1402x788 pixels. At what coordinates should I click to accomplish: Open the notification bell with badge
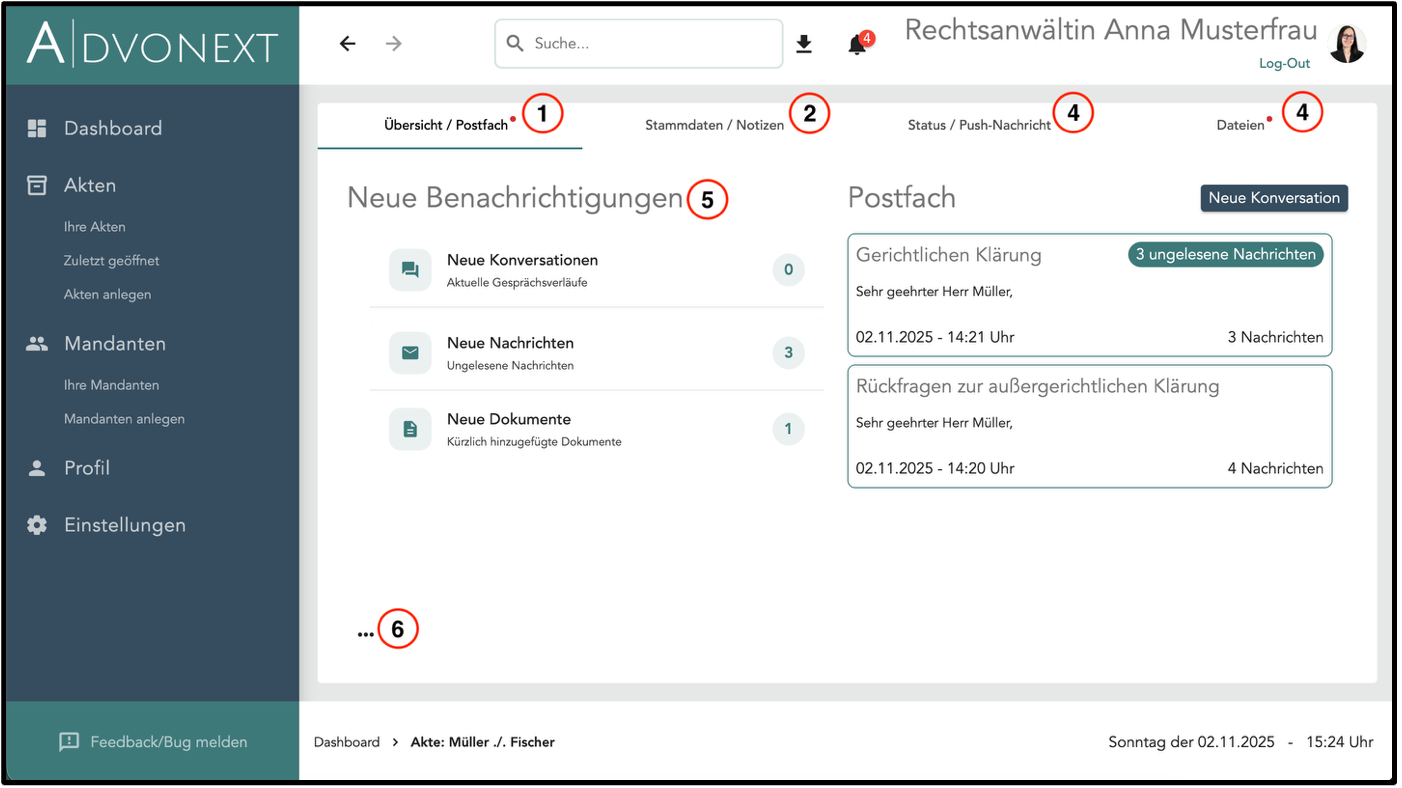pos(857,45)
